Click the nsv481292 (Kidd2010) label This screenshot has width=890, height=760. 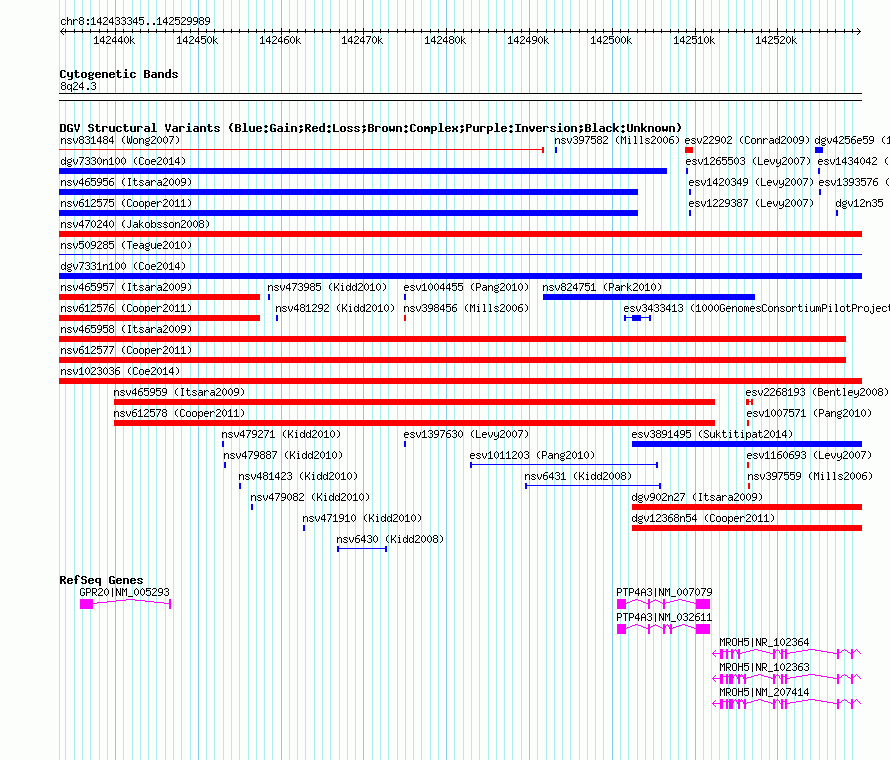[335, 308]
